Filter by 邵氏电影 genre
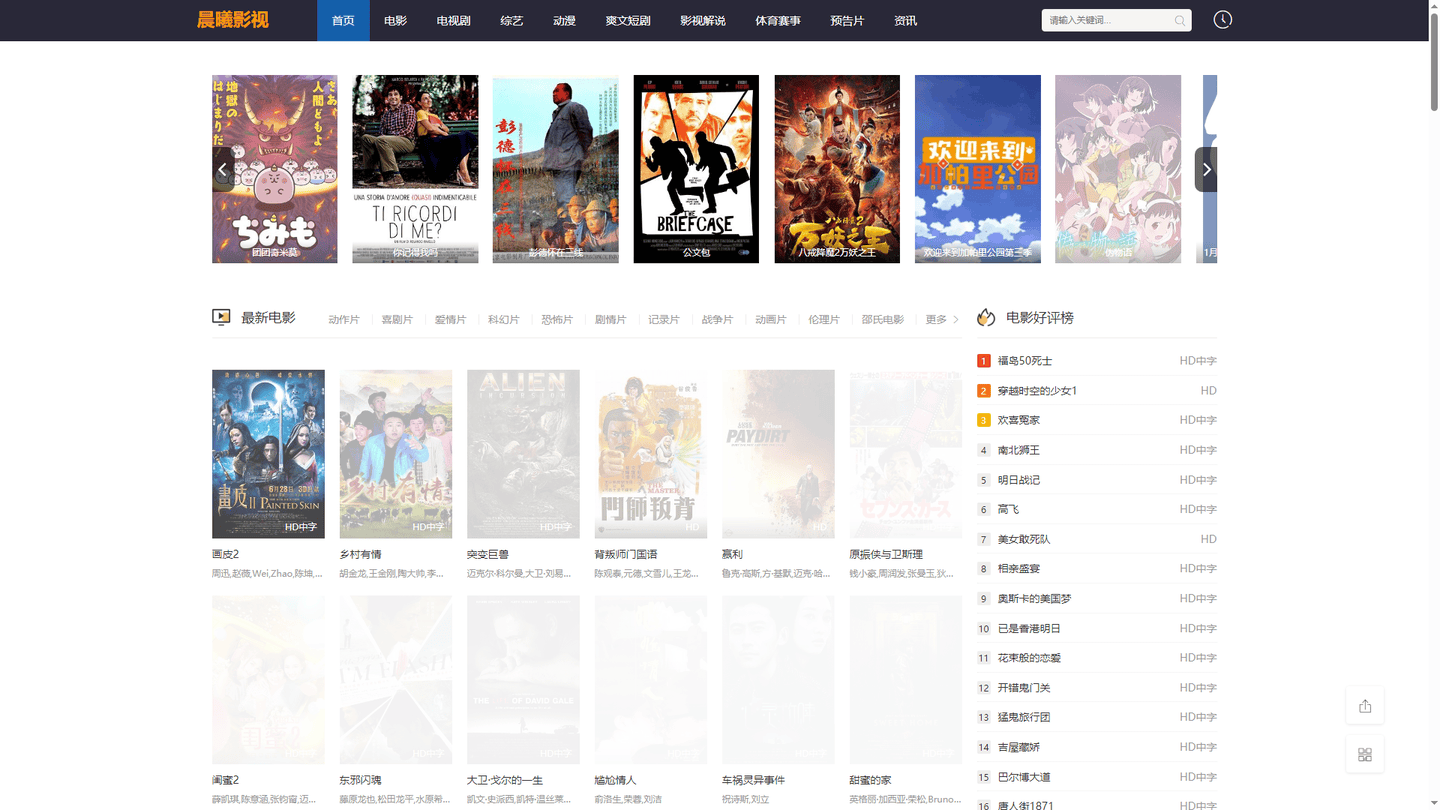This screenshot has width=1440, height=810. 883,320
